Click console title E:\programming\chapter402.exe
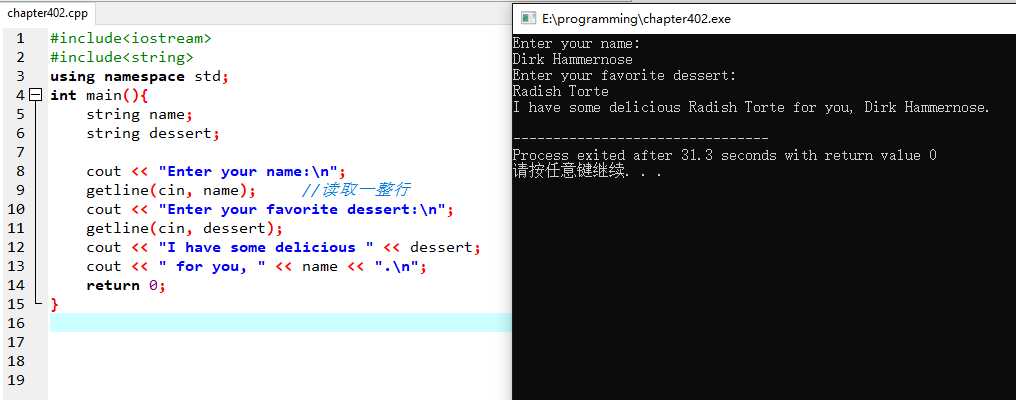 coord(636,19)
